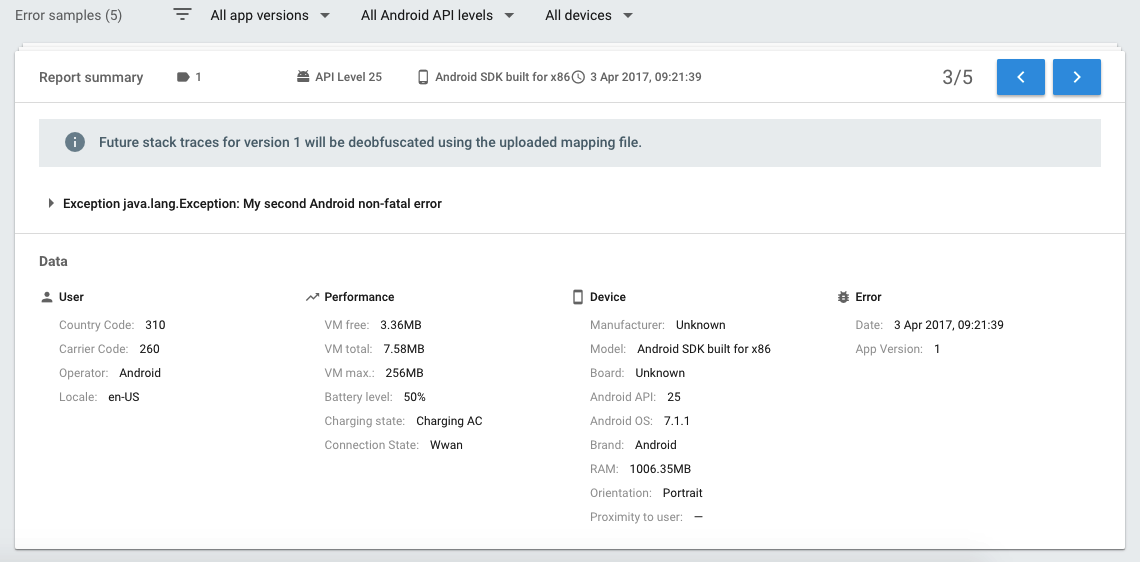Screen dimensions: 1140x562
Task: Open the All app versions dropdown
Action: coord(272,16)
